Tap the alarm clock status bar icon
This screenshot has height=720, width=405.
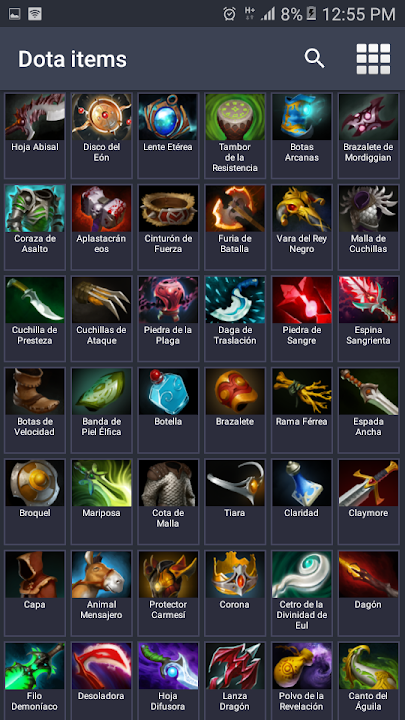pyautogui.click(x=229, y=14)
